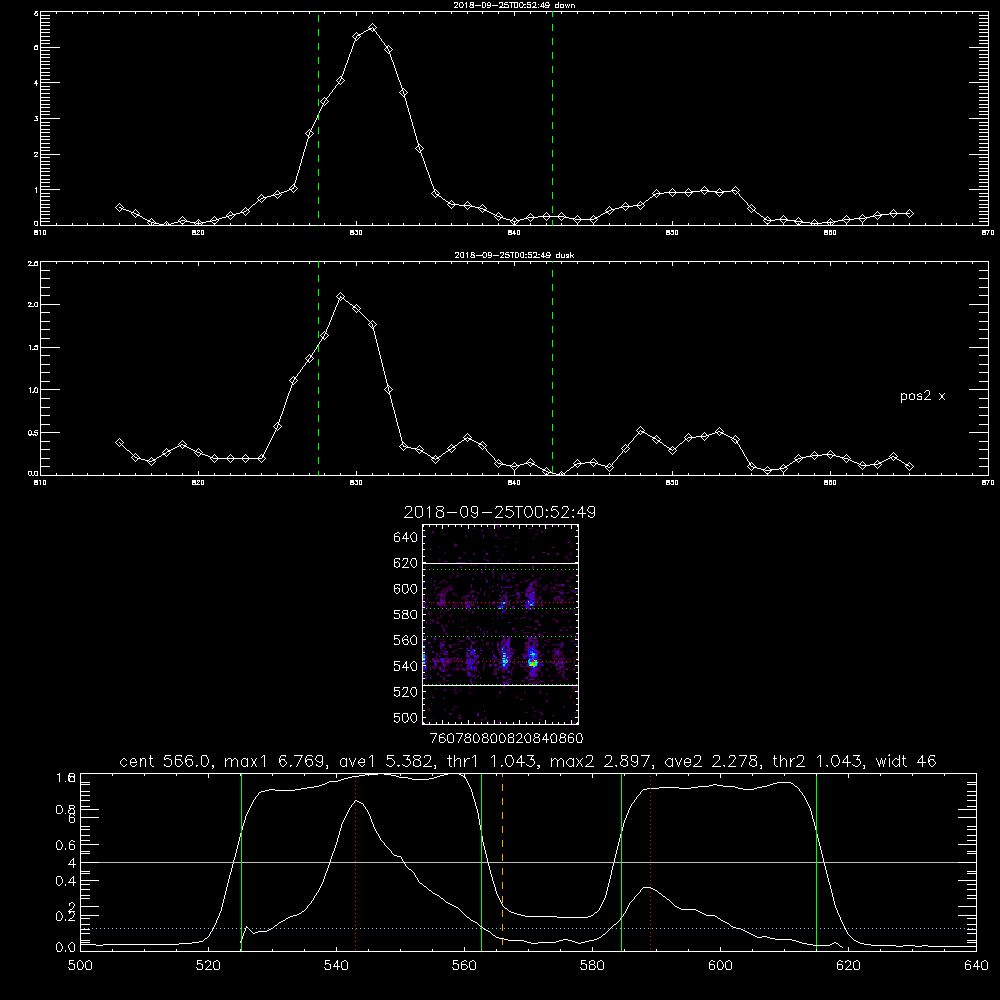
Task: Click the 'widt 46' value
Action: (x=906, y=761)
